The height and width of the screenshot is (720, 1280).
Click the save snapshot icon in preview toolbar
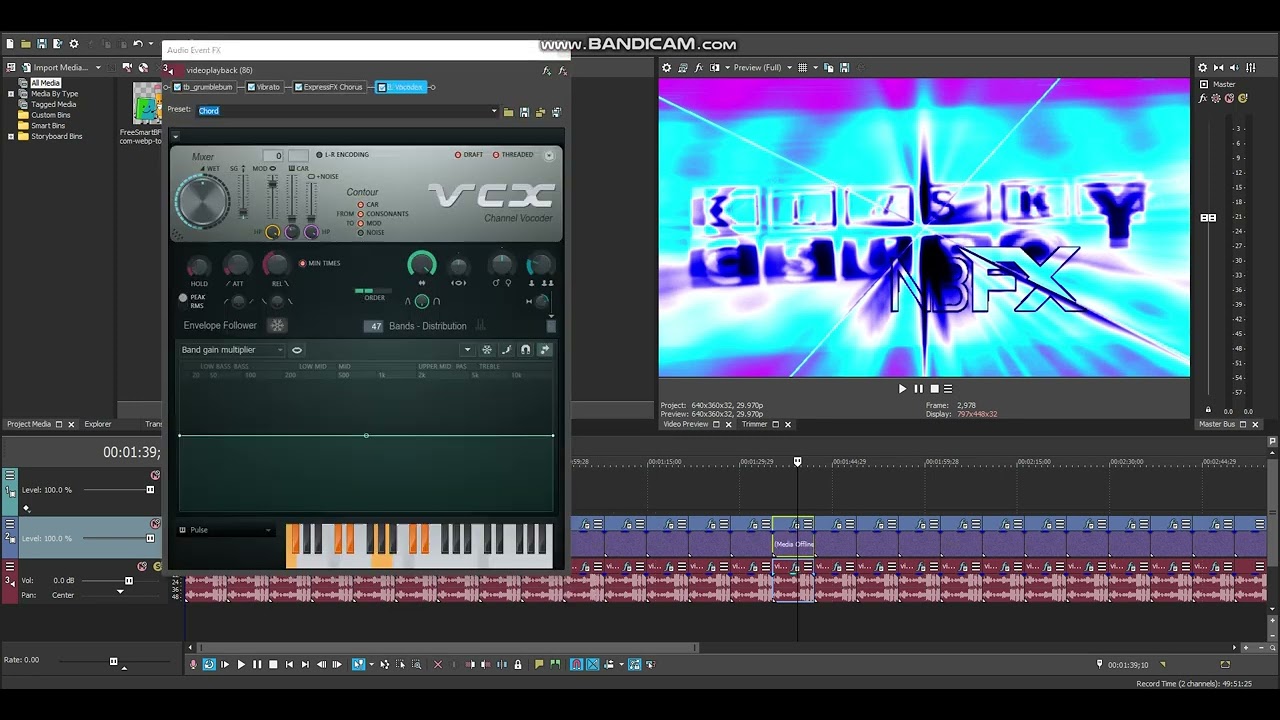[x=845, y=68]
